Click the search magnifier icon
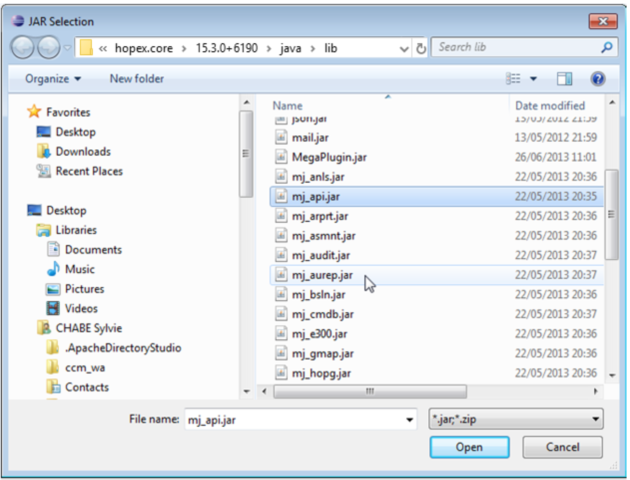The width and height of the screenshot is (630, 480). click(607, 47)
